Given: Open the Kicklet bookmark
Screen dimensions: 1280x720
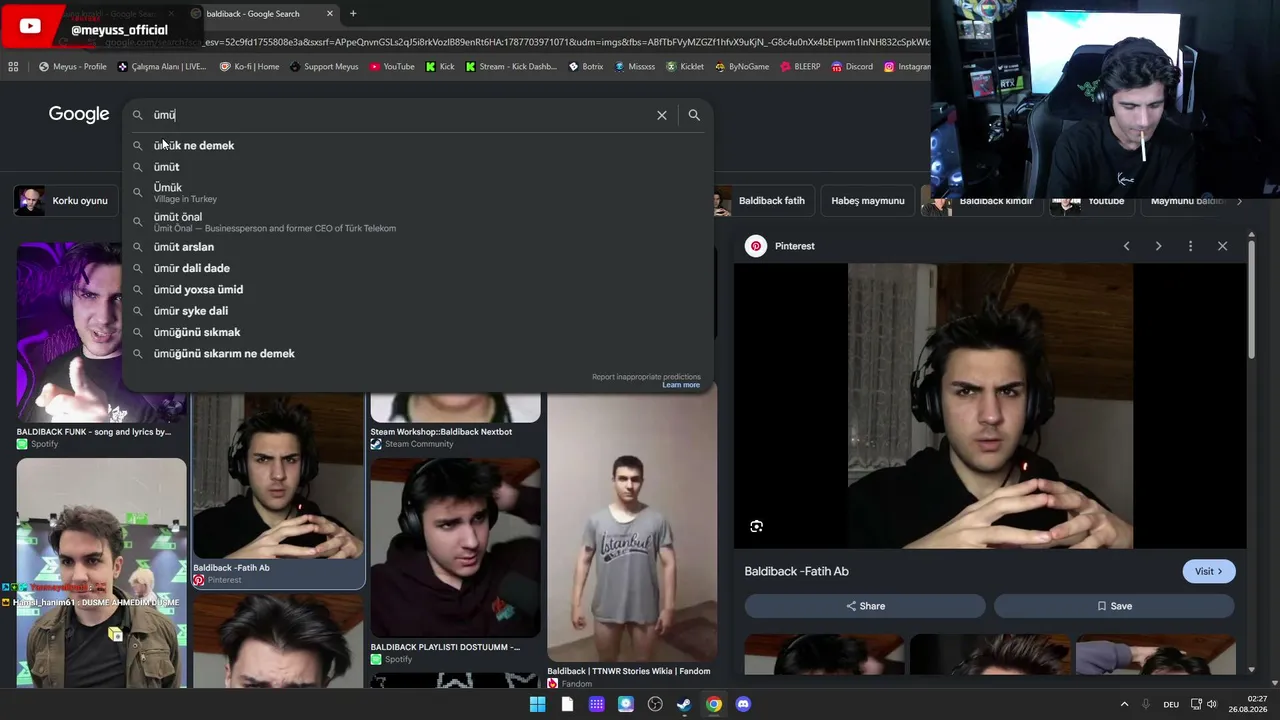Looking at the screenshot, I should point(685,67).
